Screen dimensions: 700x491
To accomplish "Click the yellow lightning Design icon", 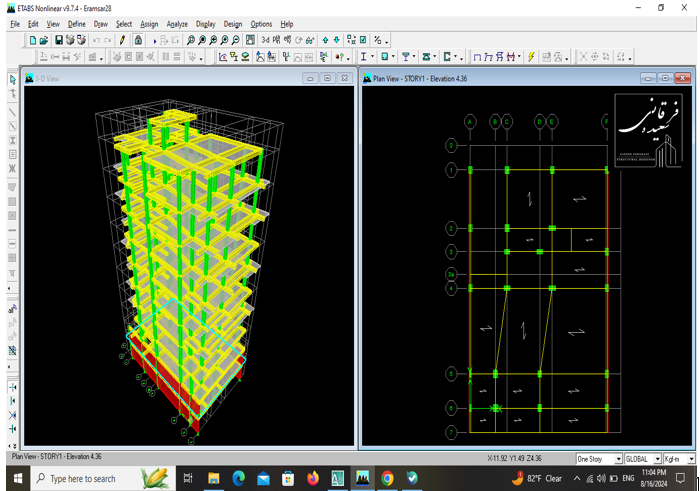I will click(x=531, y=57).
